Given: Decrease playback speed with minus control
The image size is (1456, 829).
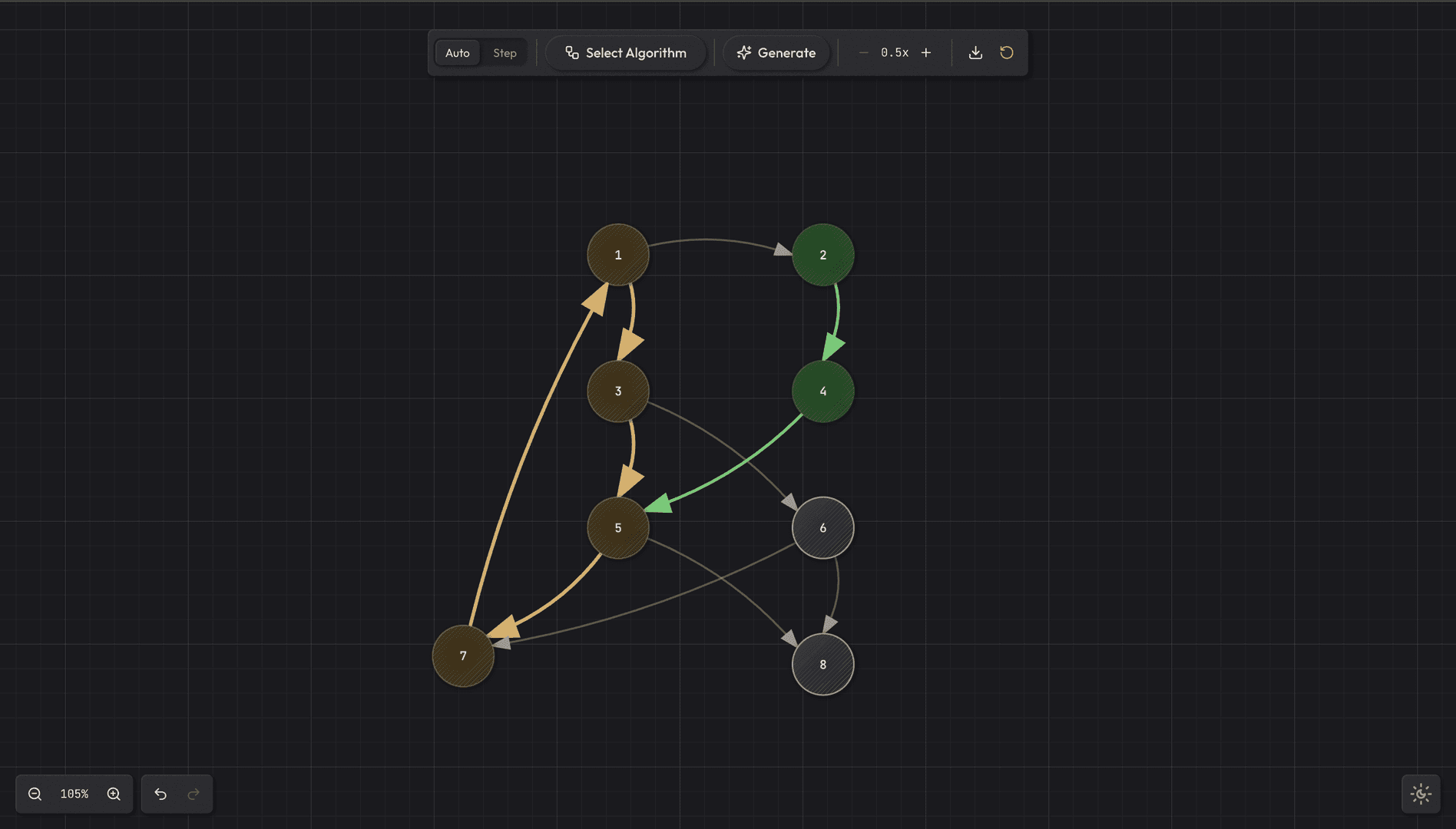Looking at the screenshot, I should point(863,52).
